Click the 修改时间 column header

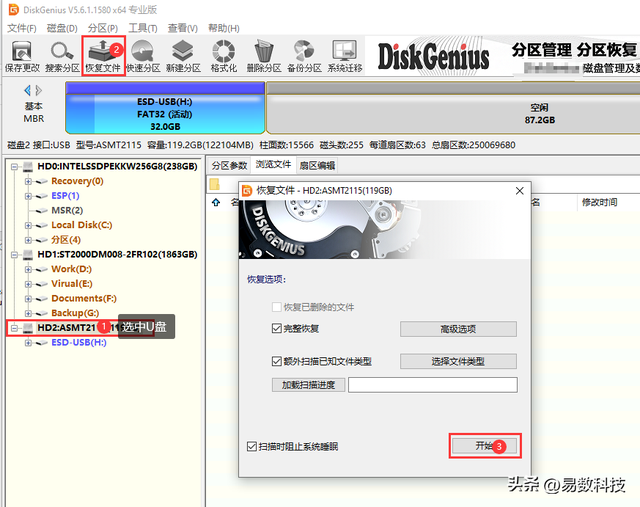599,202
